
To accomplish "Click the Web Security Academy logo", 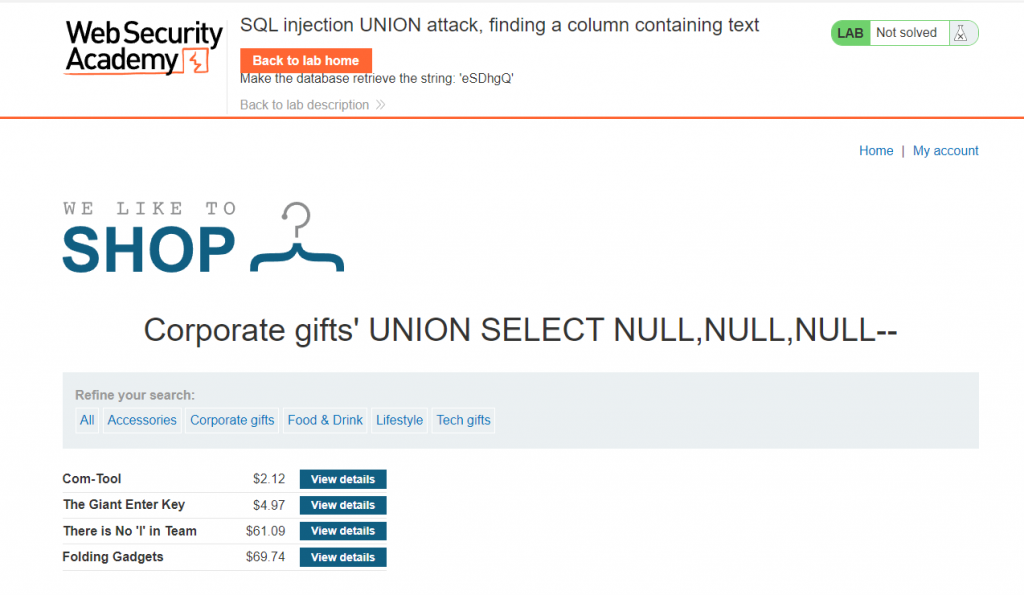I will (x=144, y=47).
